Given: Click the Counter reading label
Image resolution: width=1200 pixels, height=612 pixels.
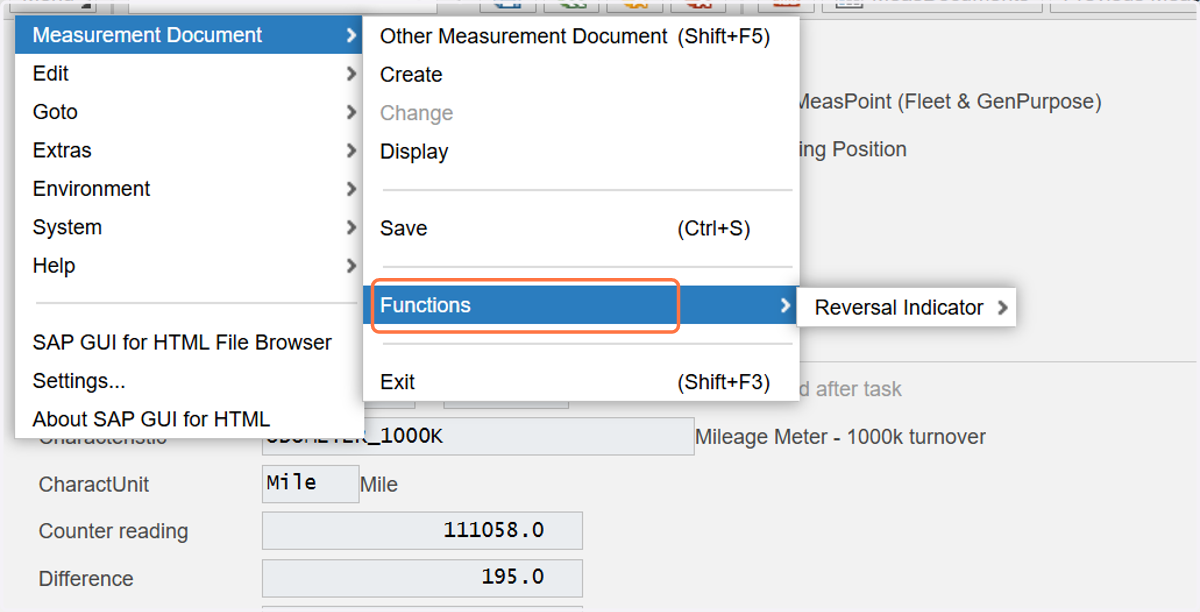Looking at the screenshot, I should (113, 531).
